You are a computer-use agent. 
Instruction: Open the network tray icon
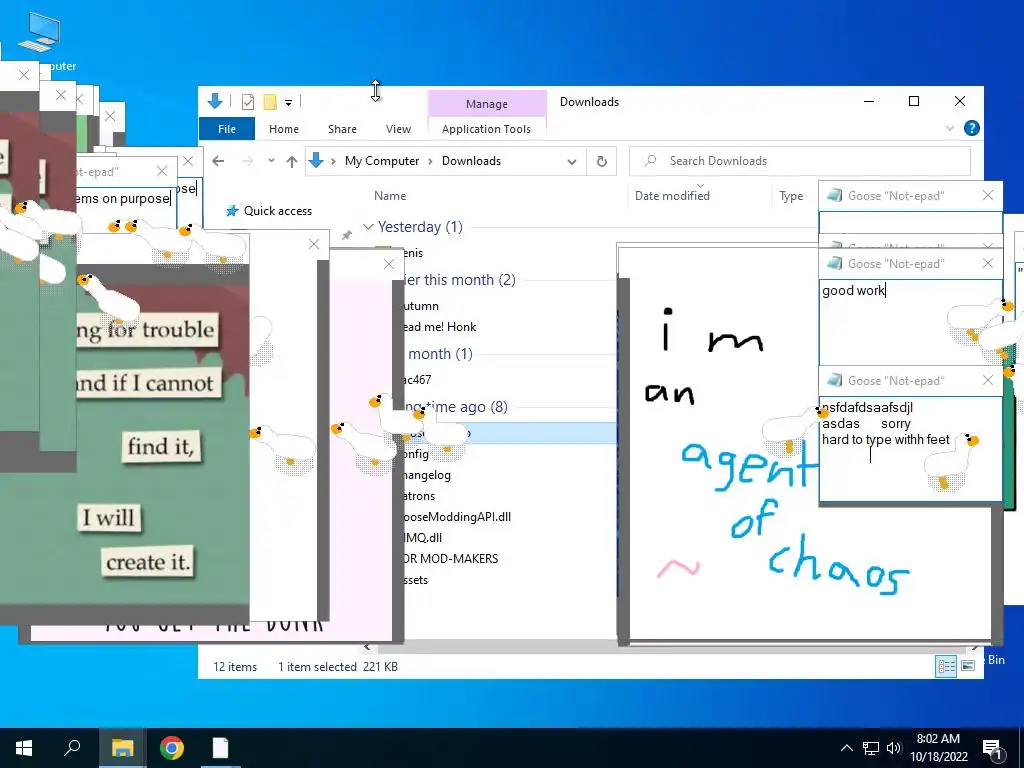coord(870,748)
